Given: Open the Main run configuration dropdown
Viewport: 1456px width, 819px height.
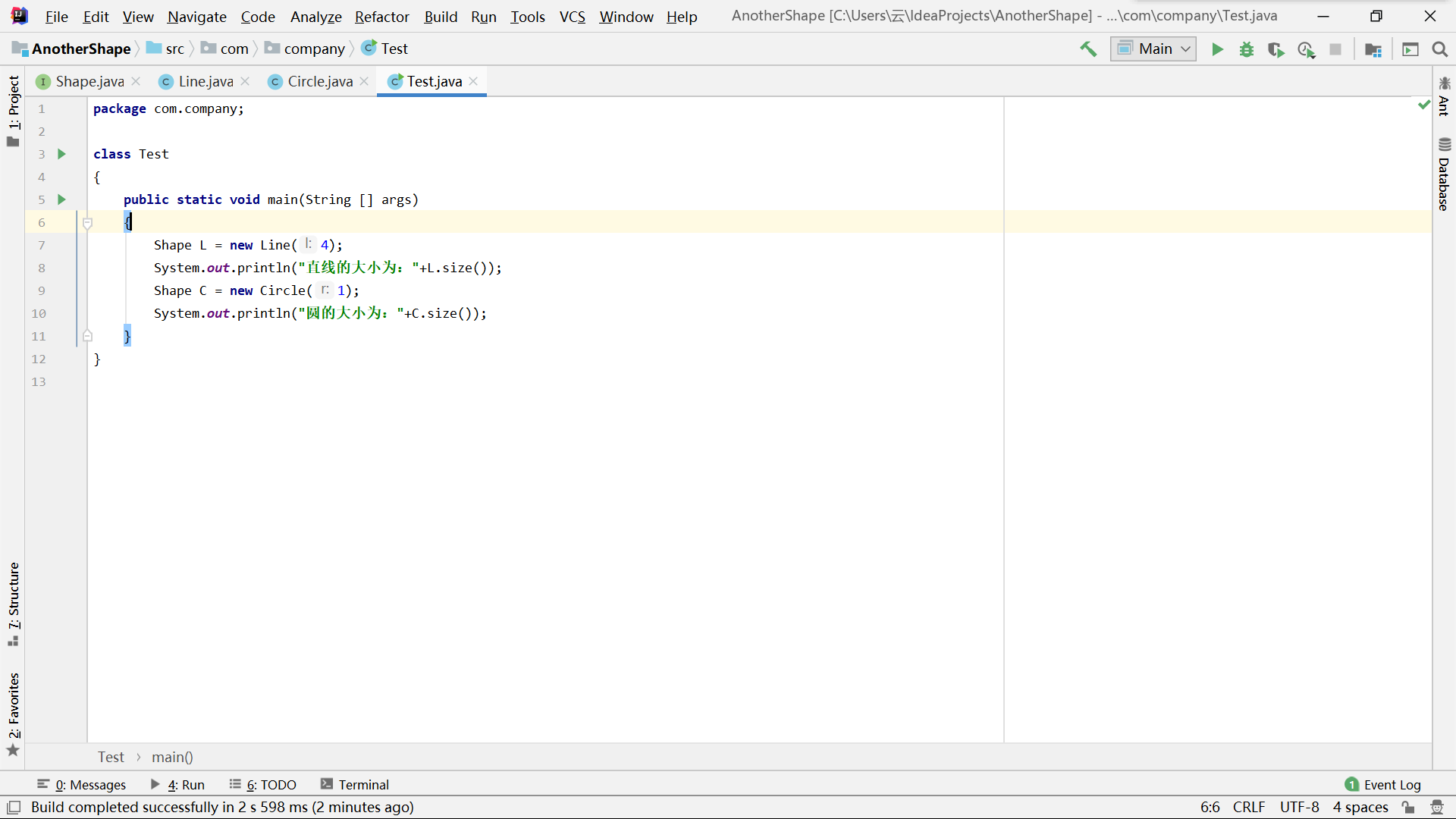Looking at the screenshot, I should click(x=1153, y=49).
